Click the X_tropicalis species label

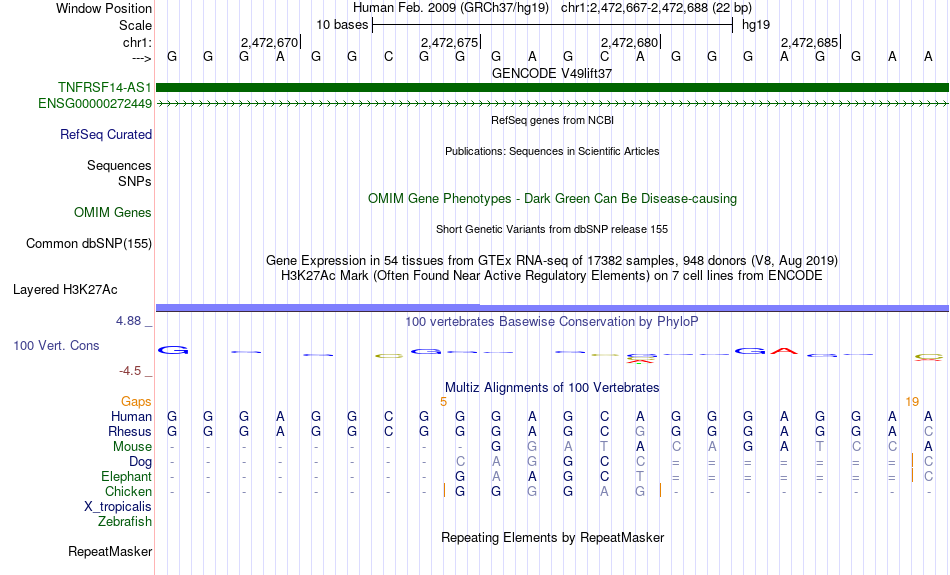pyautogui.click(x=118, y=507)
